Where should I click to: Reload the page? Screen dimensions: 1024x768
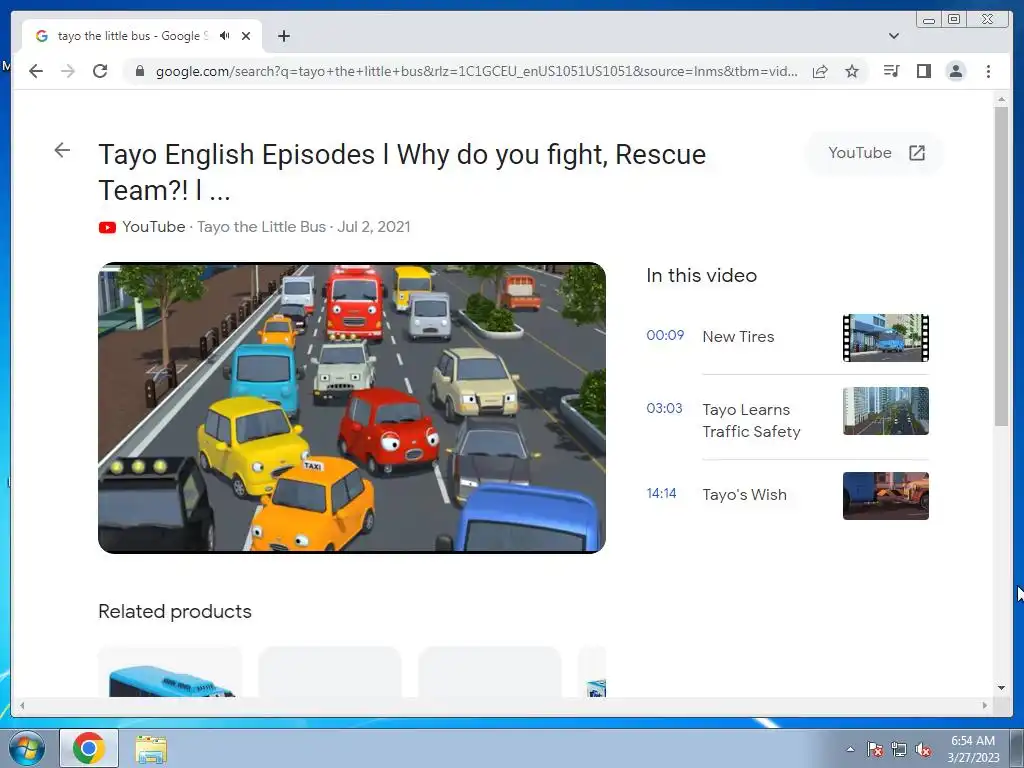click(100, 71)
